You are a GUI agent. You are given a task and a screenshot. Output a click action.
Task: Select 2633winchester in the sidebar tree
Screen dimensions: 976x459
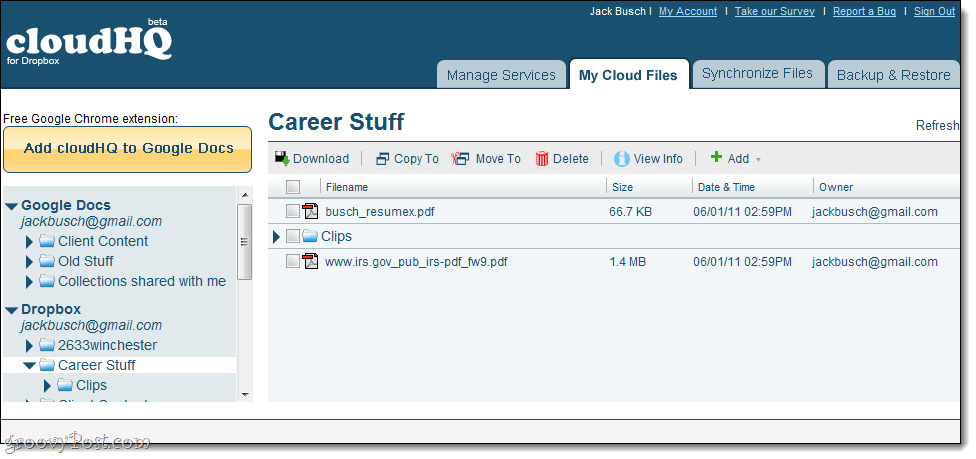click(108, 345)
